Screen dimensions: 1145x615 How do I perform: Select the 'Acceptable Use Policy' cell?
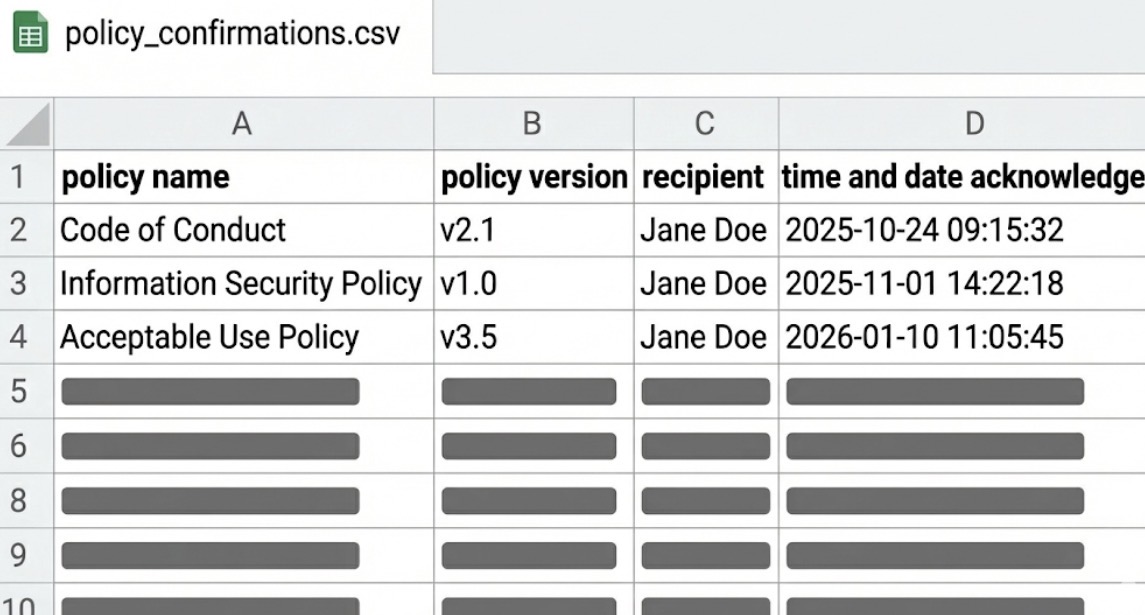pyautogui.click(x=243, y=337)
